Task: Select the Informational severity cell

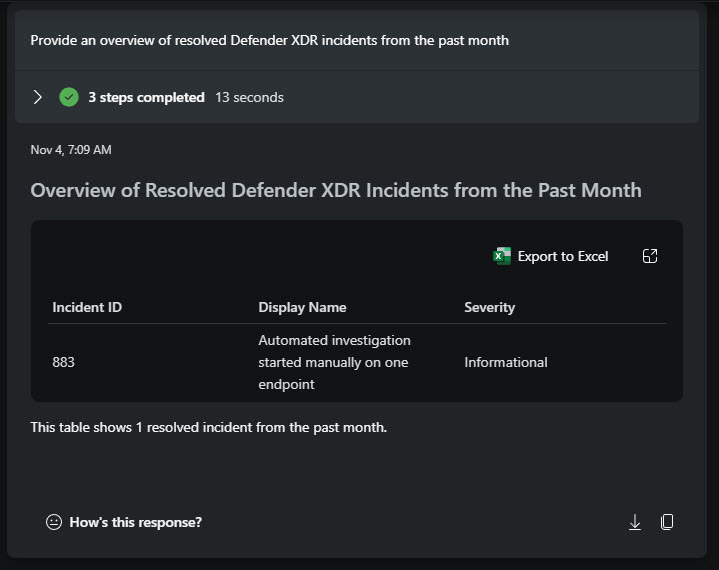Action: (x=506, y=362)
